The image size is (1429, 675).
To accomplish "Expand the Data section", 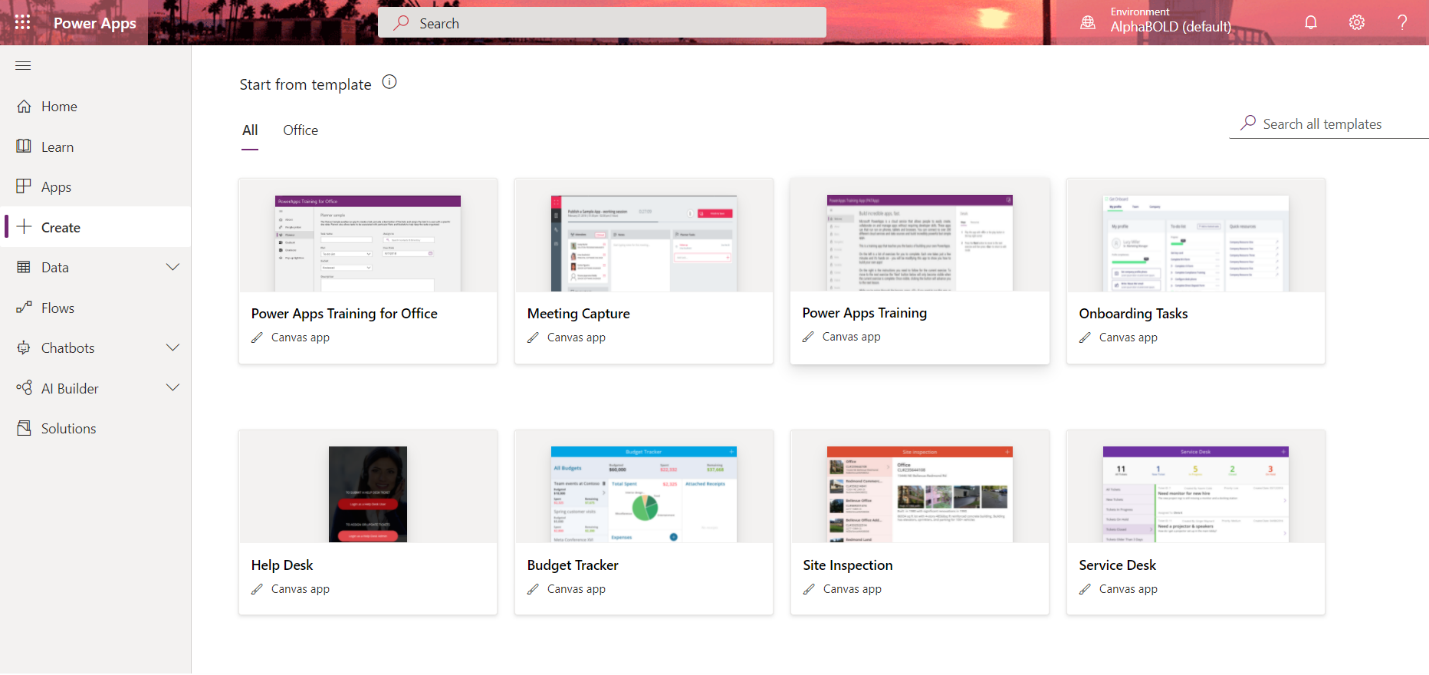I will [172, 267].
